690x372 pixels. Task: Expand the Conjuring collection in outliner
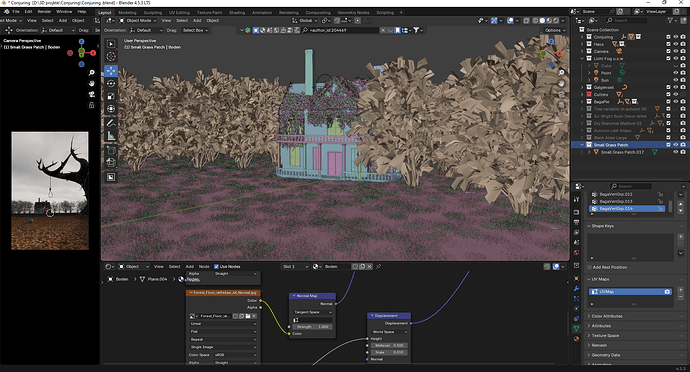click(x=582, y=37)
